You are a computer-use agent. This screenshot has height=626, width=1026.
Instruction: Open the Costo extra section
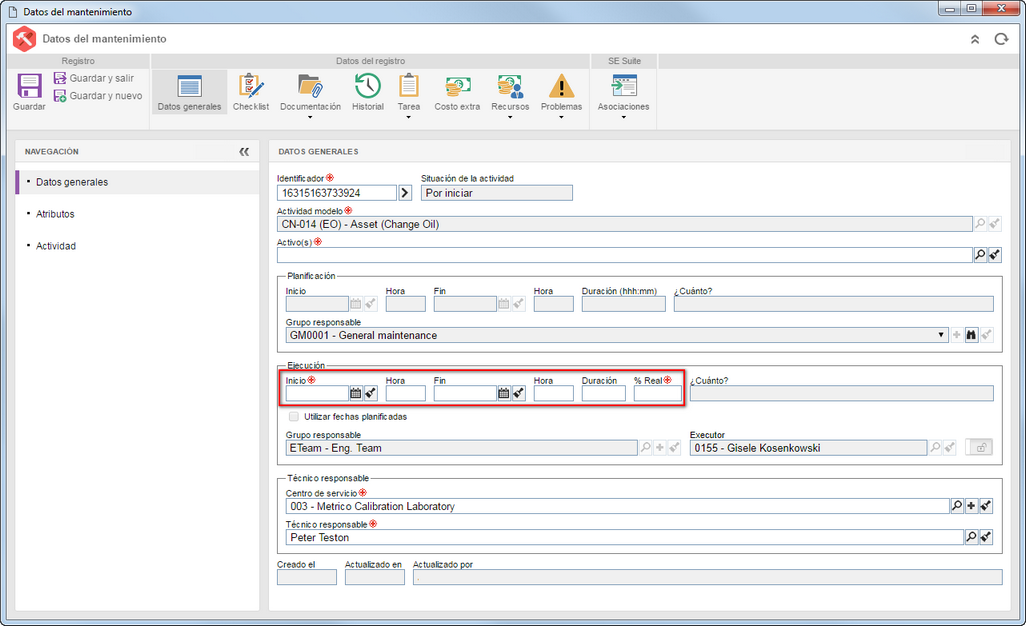[x=457, y=92]
